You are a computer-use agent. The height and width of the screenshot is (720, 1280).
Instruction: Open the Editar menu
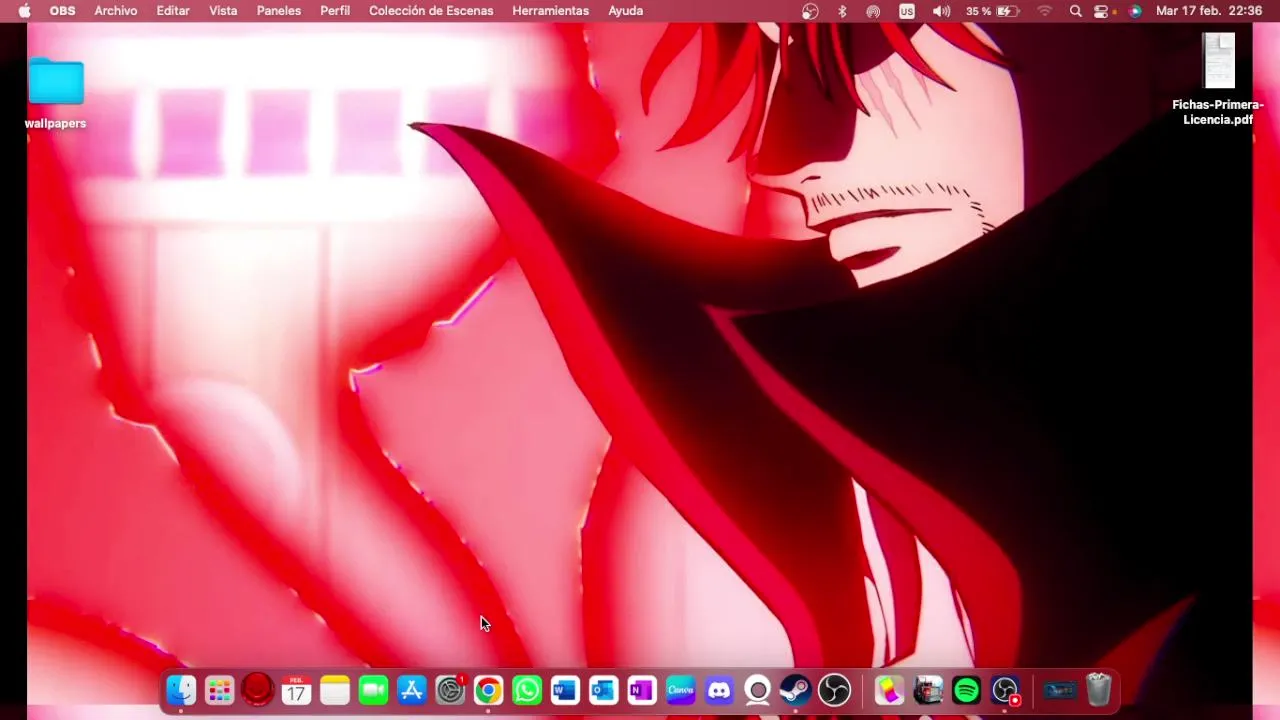click(x=173, y=11)
